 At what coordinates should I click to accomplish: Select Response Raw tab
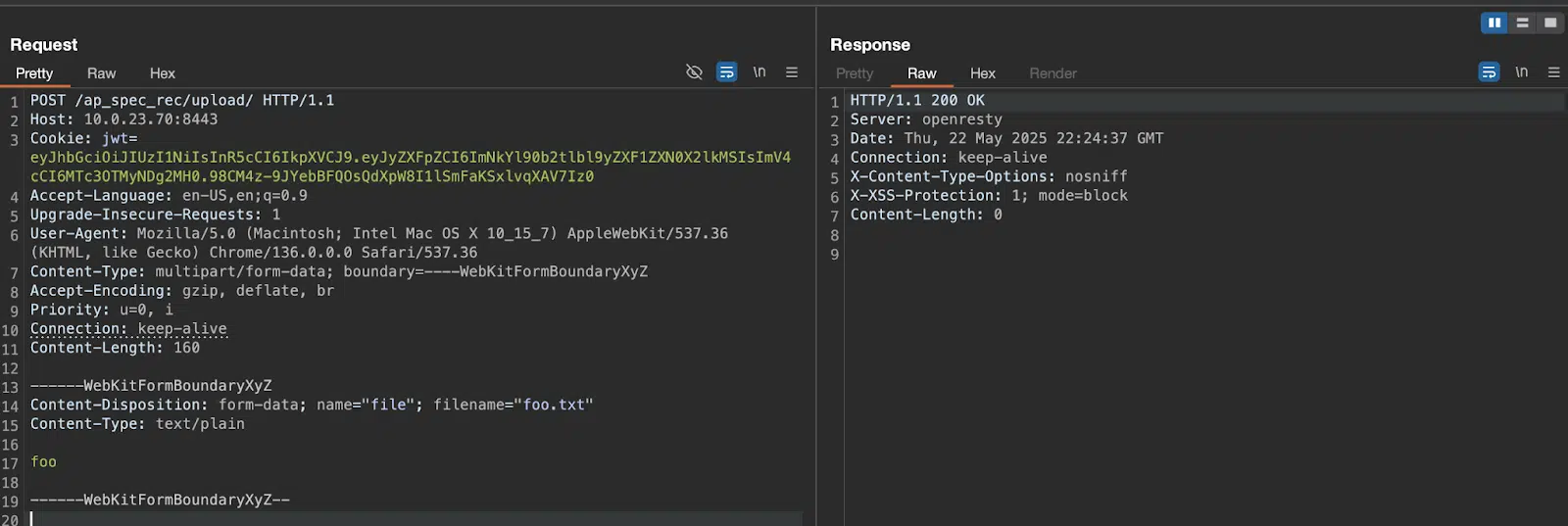point(922,73)
